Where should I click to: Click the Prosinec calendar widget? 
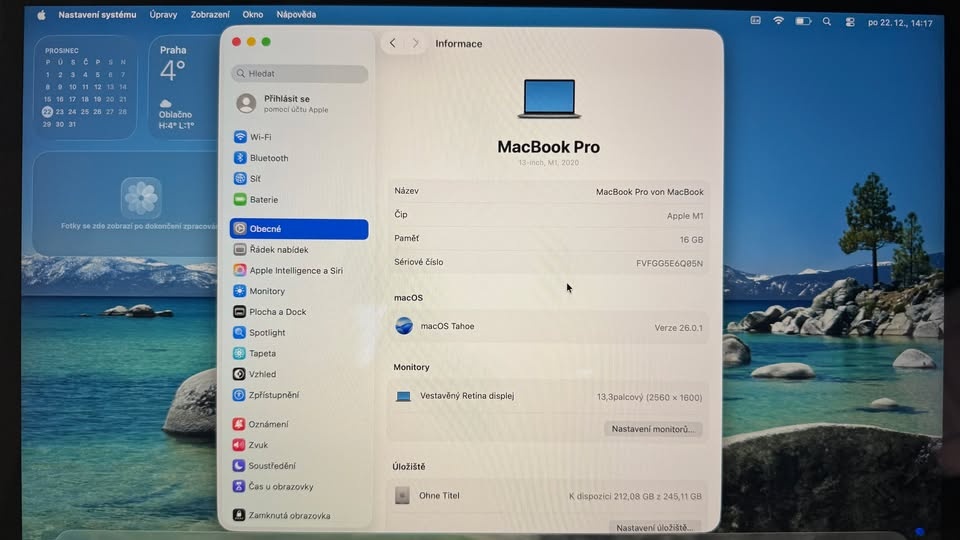85,87
